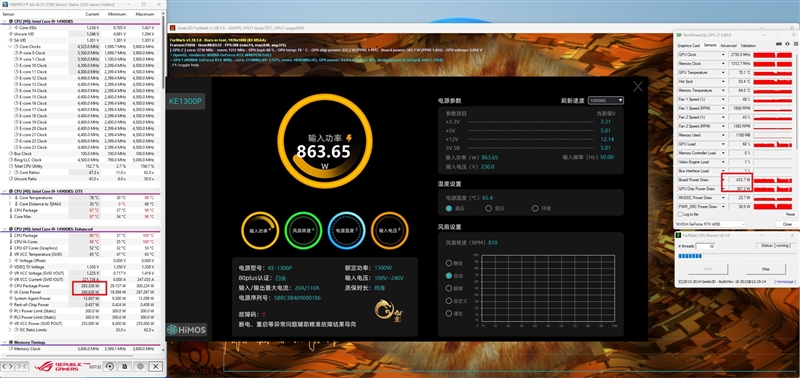Viewport: 800px width, 378px height.
Task: Click the blue 电源温度 circle gauge
Action: tap(346, 231)
